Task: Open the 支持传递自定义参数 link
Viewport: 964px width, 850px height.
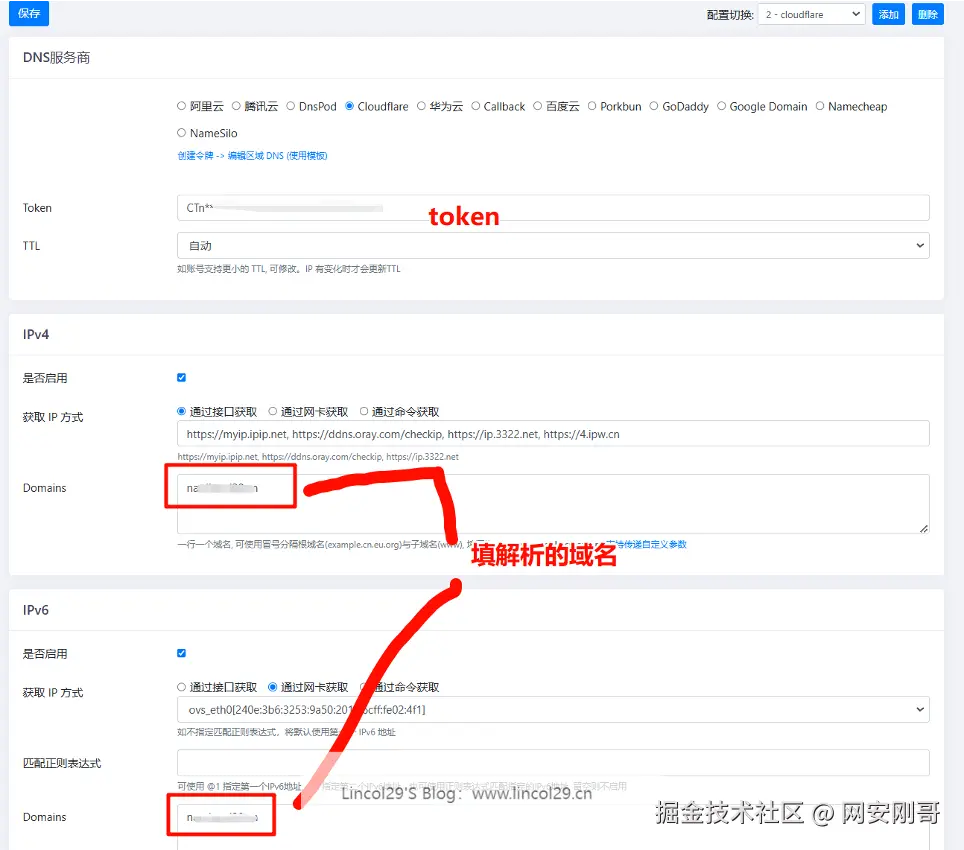Action: [646, 544]
